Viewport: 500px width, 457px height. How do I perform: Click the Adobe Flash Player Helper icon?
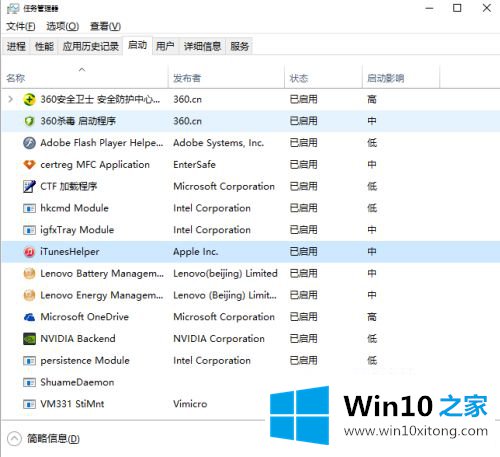tap(29, 143)
